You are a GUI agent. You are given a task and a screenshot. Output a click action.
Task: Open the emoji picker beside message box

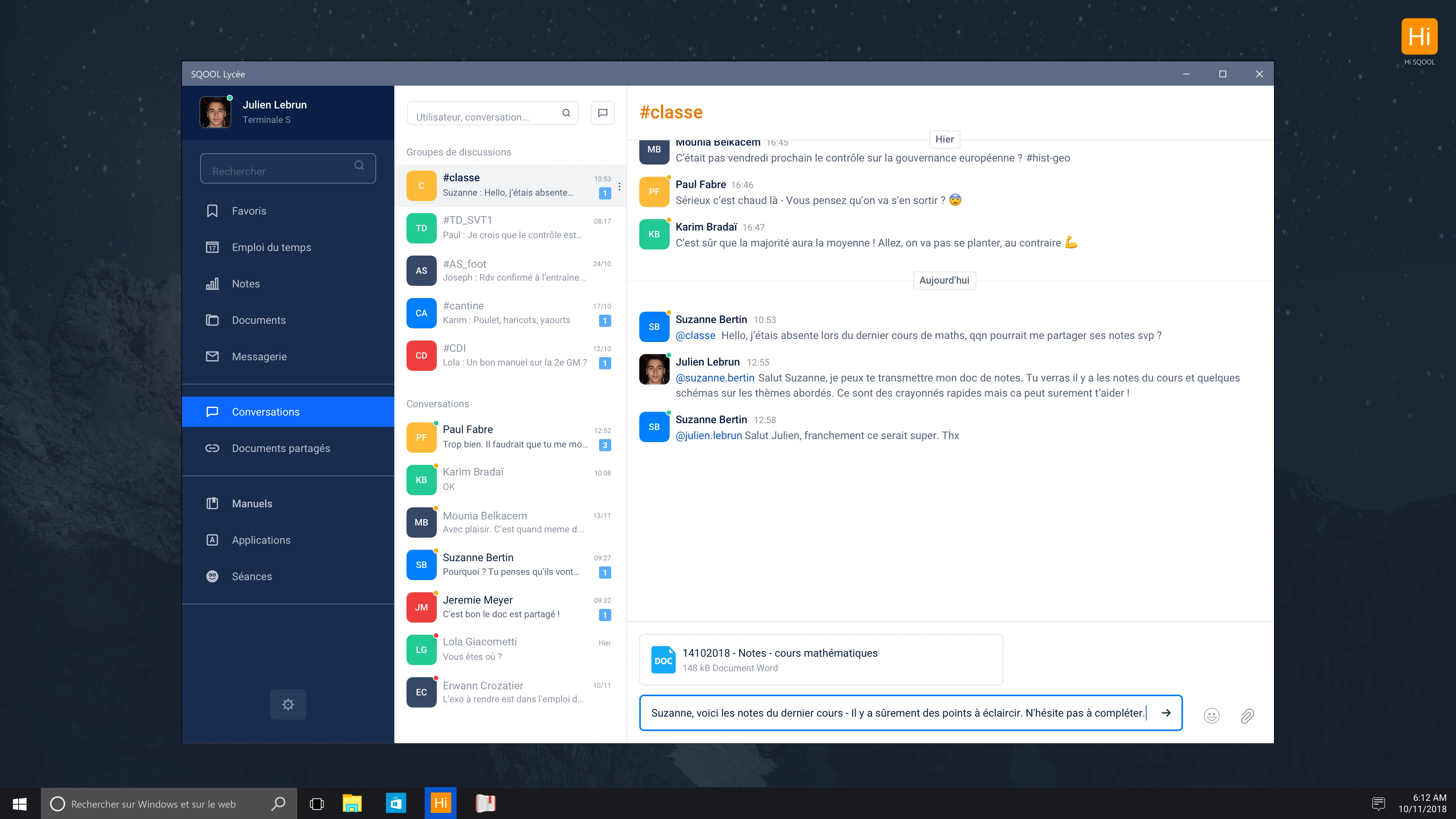(x=1211, y=715)
